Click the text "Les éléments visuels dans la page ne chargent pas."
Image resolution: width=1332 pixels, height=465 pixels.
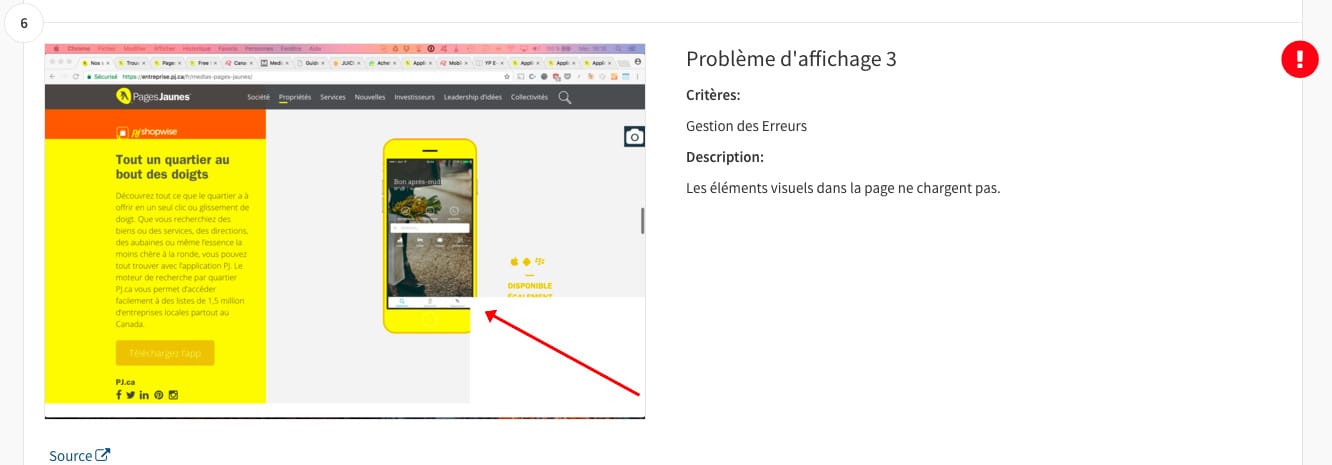[x=843, y=188]
